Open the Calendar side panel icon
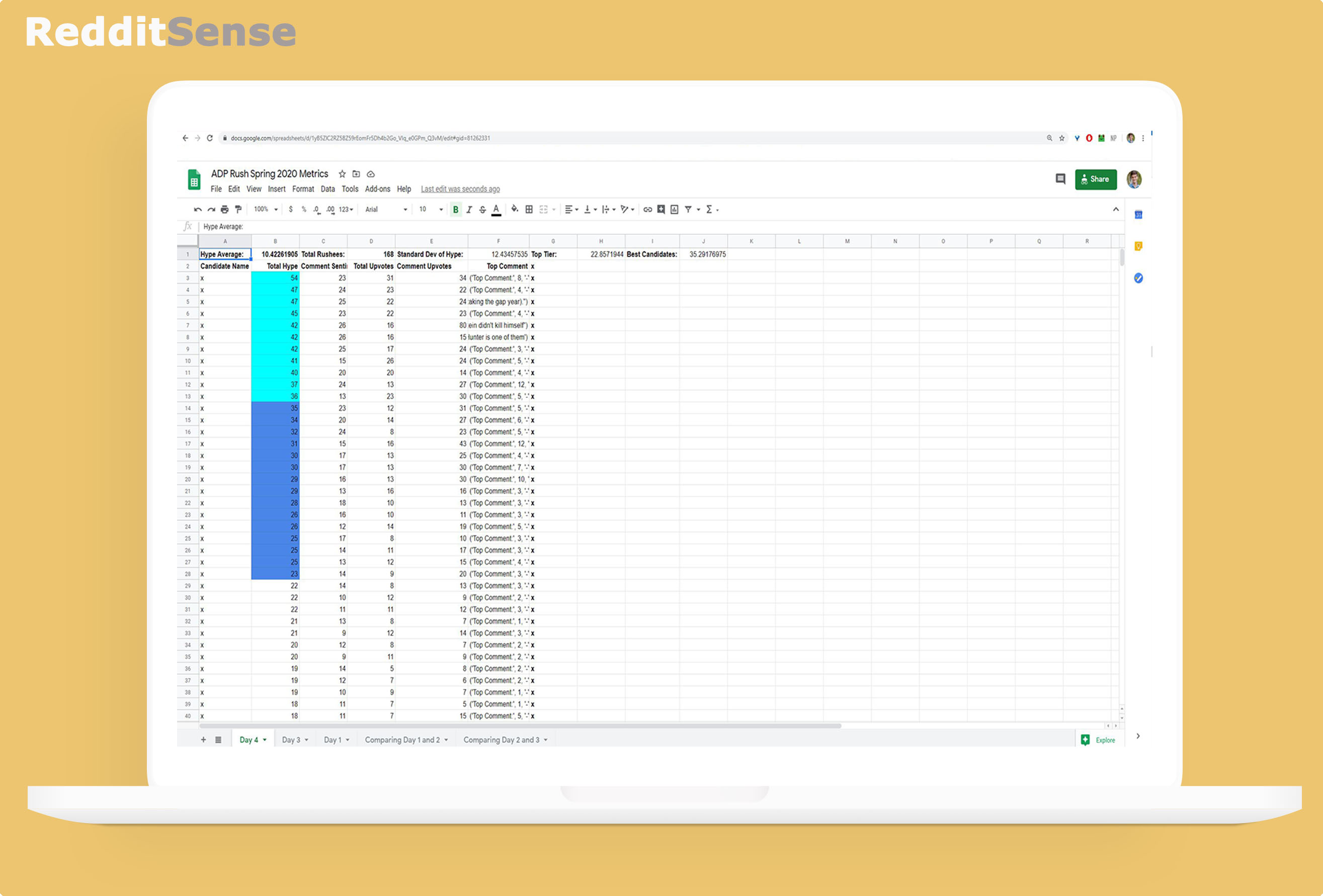The height and width of the screenshot is (896, 1323). click(x=1138, y=215)
